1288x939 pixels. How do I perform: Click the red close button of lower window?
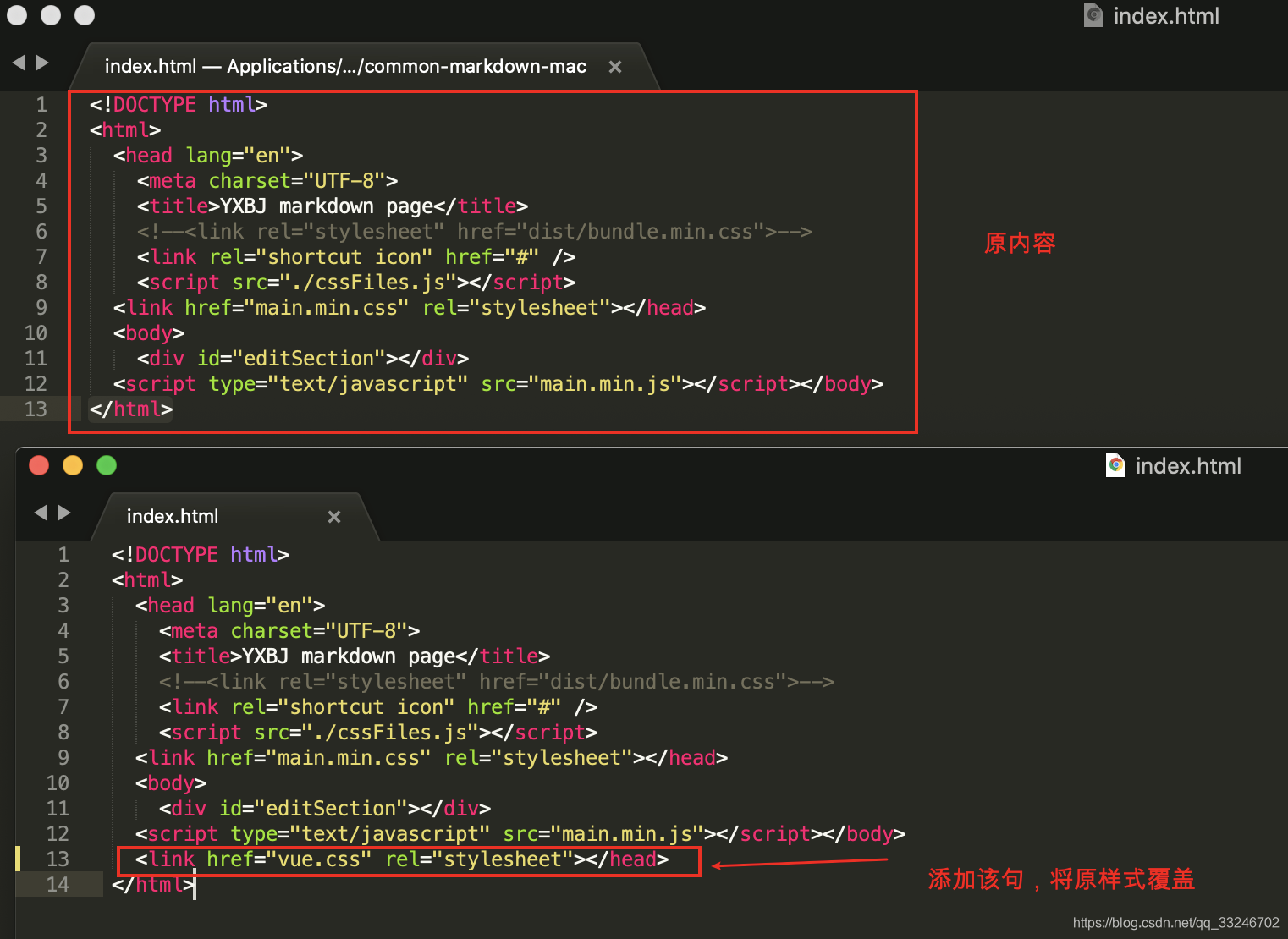click(39, 465)
